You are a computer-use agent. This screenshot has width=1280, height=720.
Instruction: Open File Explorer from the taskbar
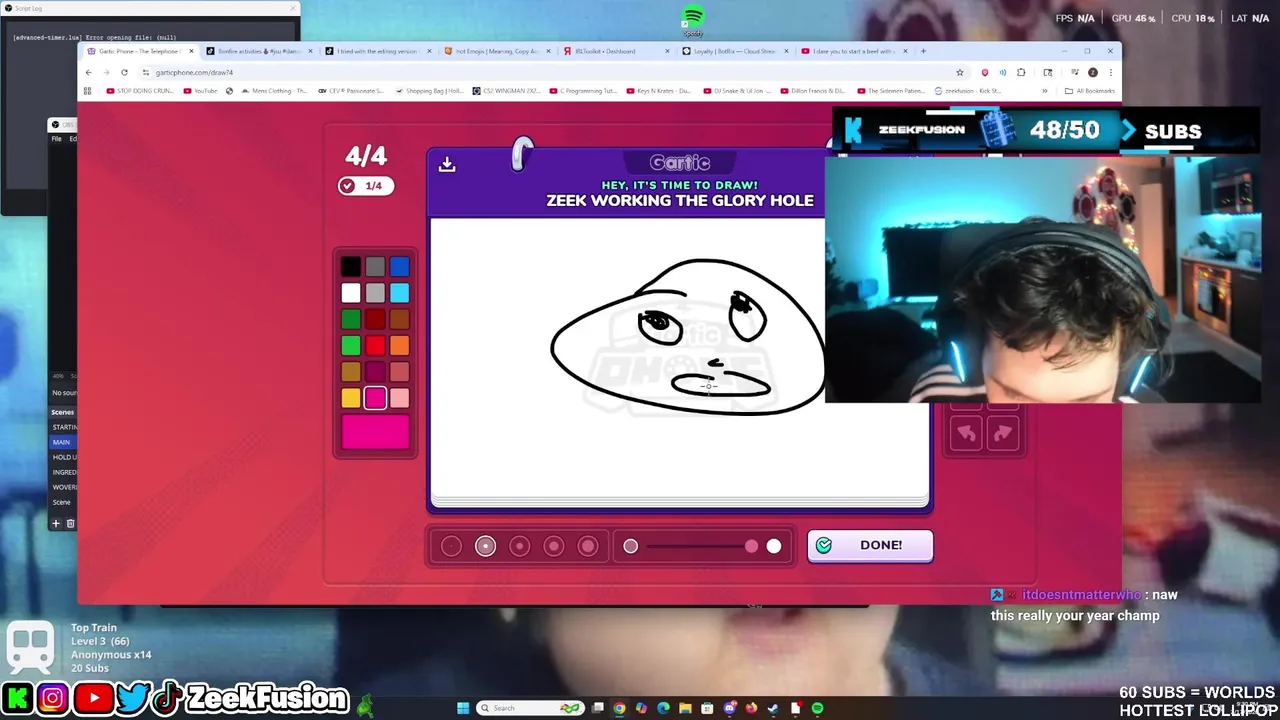tap(685, 708)
